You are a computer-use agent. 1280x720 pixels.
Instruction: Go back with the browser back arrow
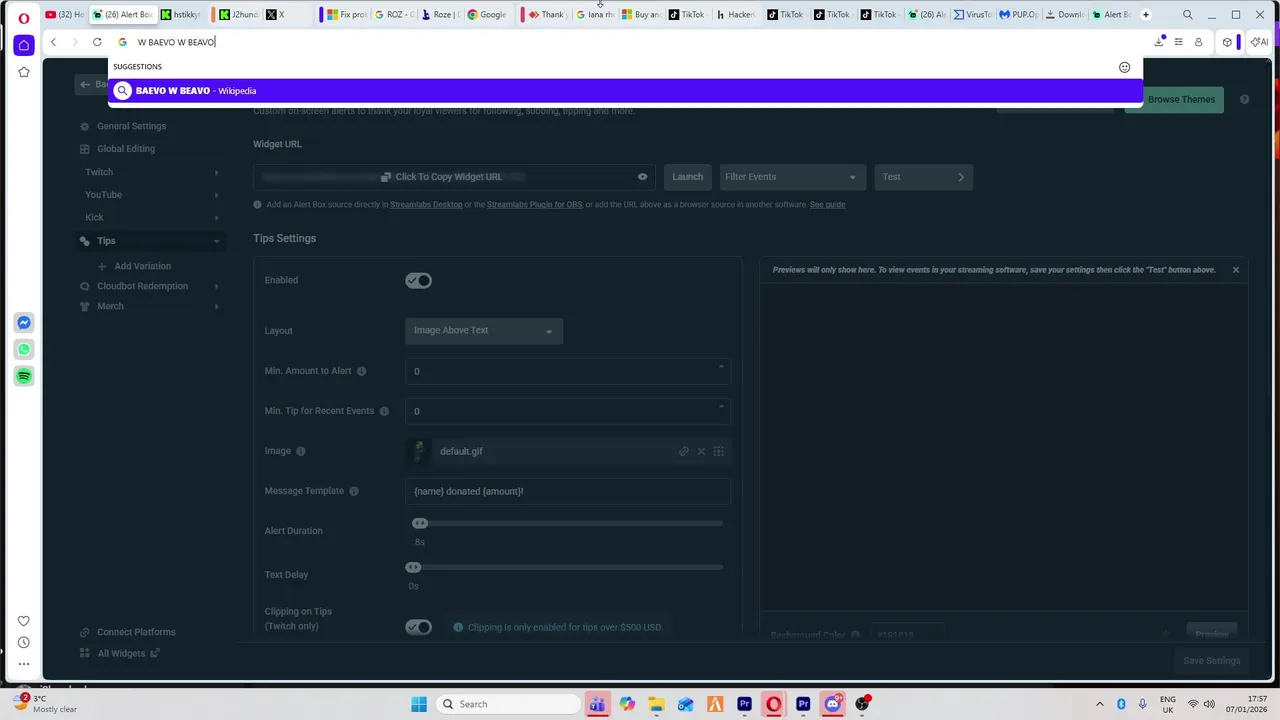click(x=53, y=42)
